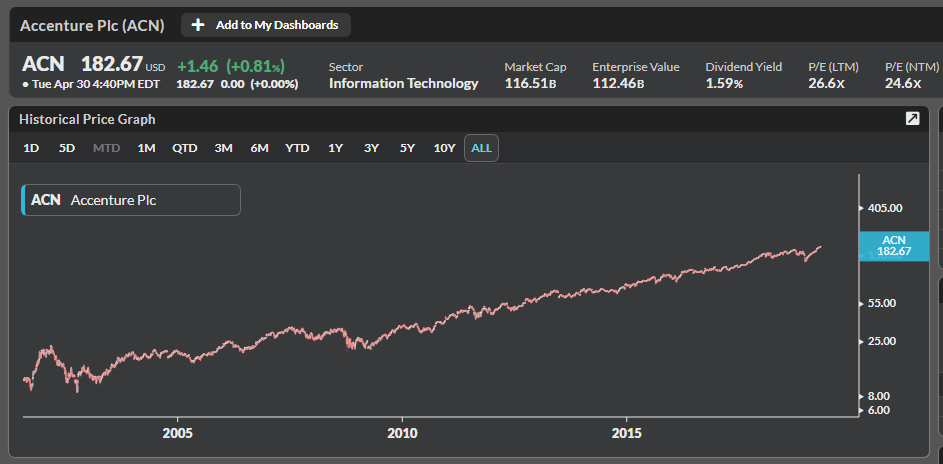Image resolution: width=943 pixels, height=464 pixels.
Task: Switch chart to 1M range
Action: click(146, 148)
